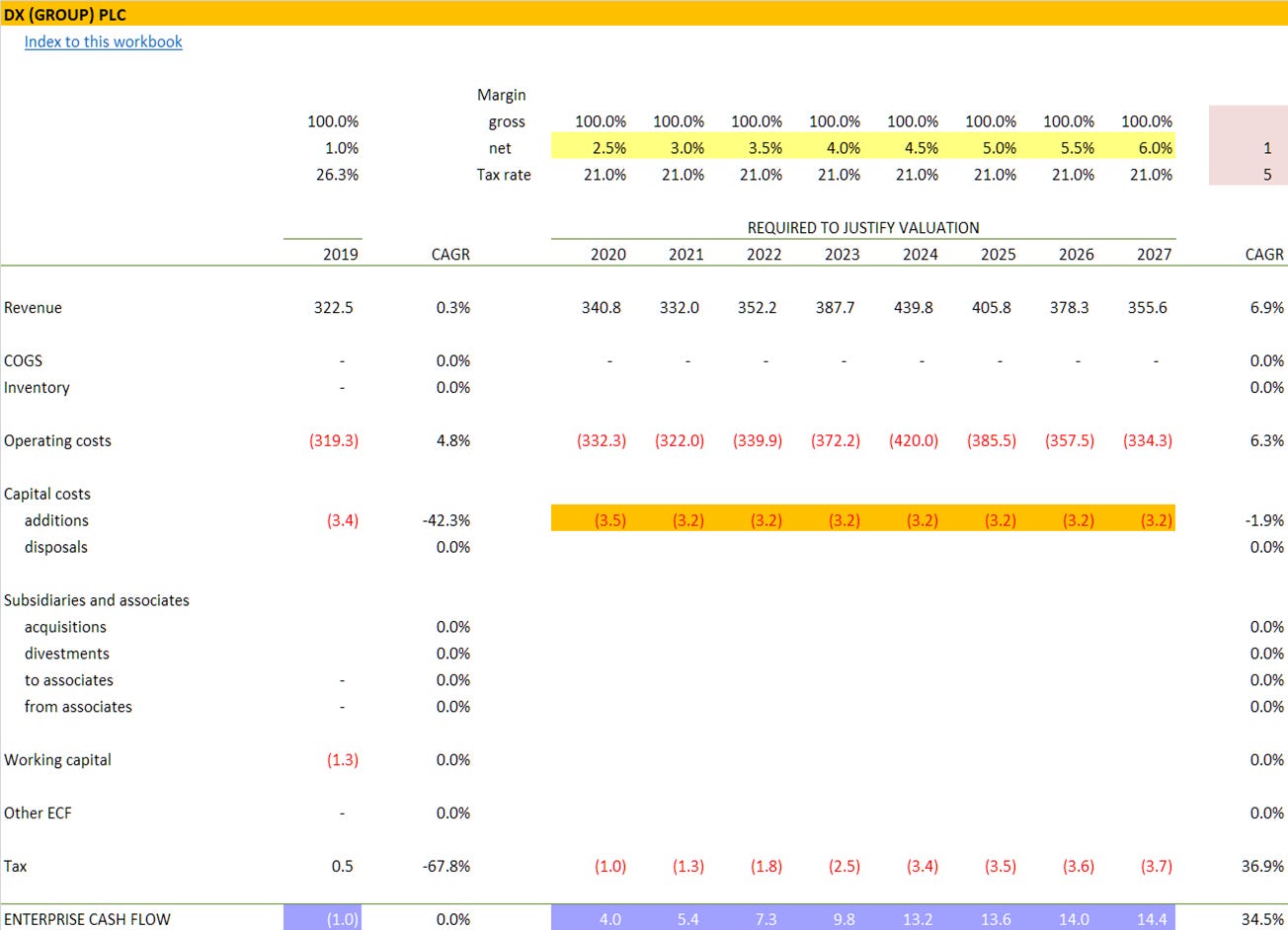Screen dimensions: 1288x930
Task: Select the 2024 Revenue value 439.8
Action: [914, 308]
